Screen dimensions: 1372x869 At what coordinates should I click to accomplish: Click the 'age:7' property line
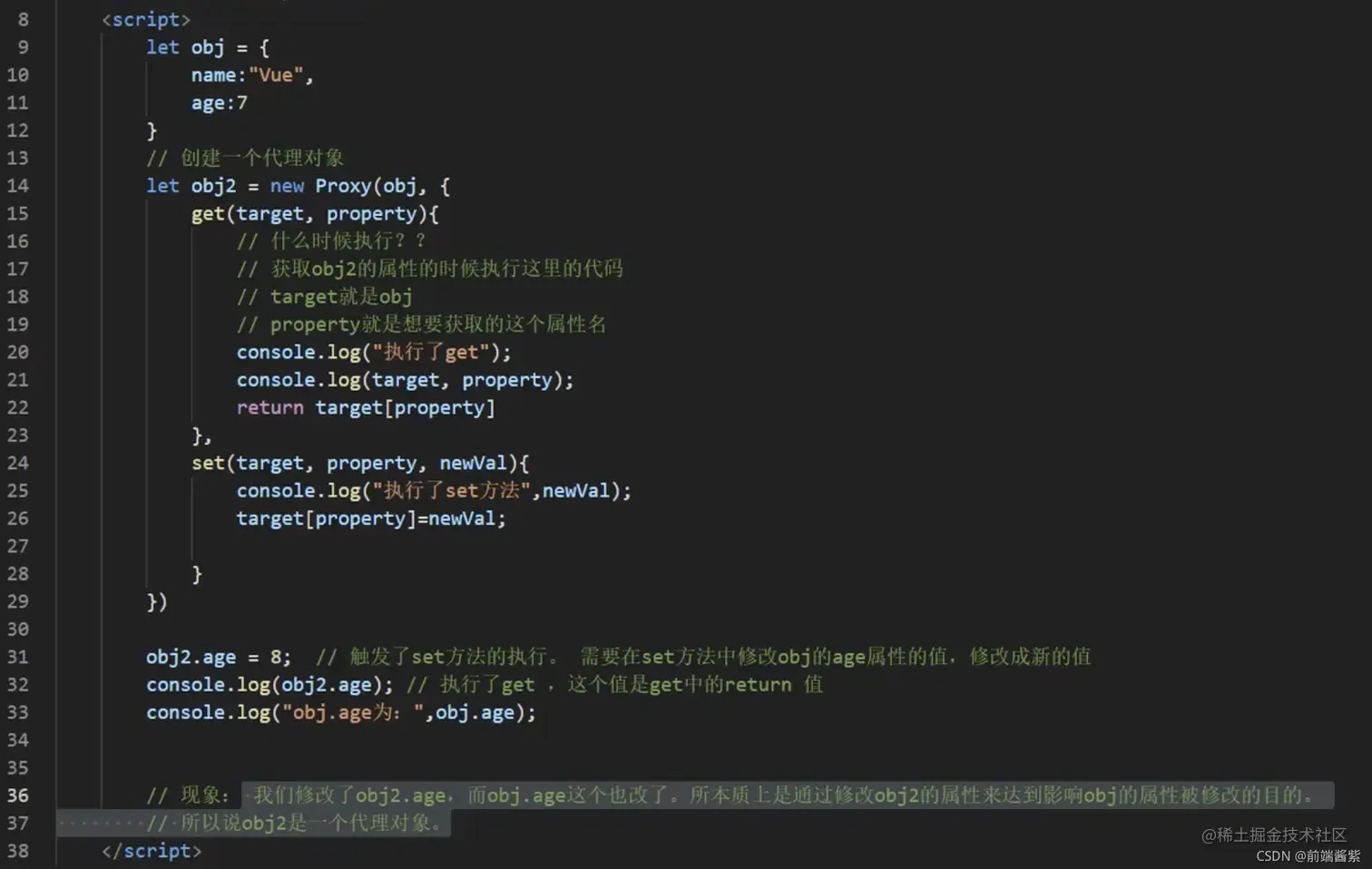coord(219,103)
